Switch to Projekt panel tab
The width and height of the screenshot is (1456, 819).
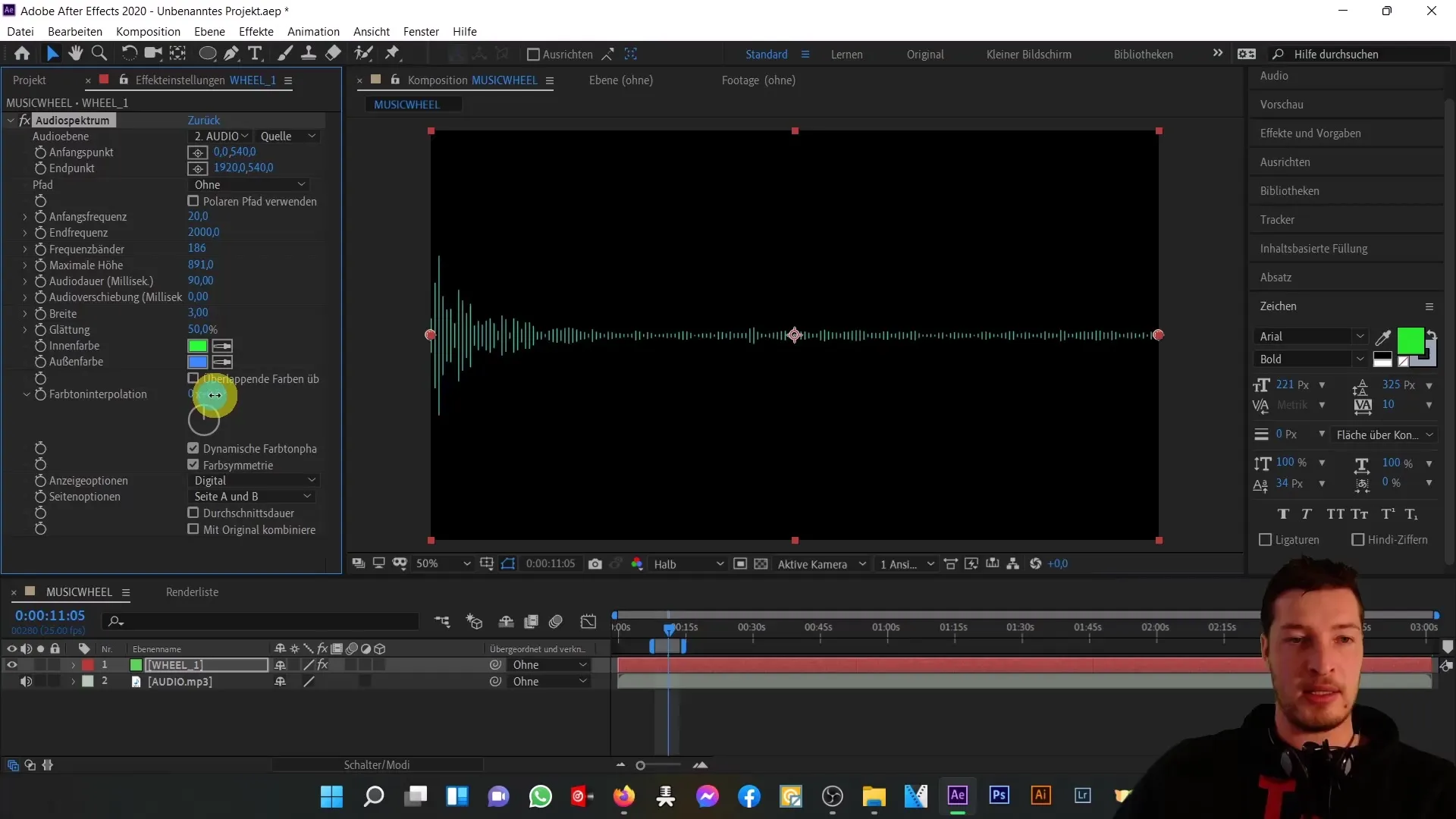click(30, 80)
